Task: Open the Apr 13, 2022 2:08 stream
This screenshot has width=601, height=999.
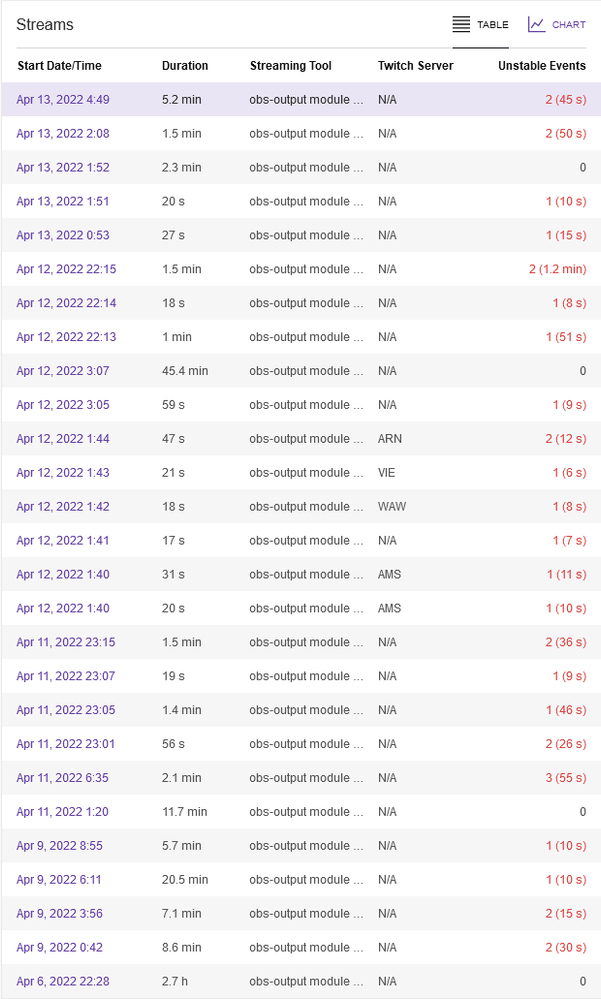Action: tap(63, 134)
